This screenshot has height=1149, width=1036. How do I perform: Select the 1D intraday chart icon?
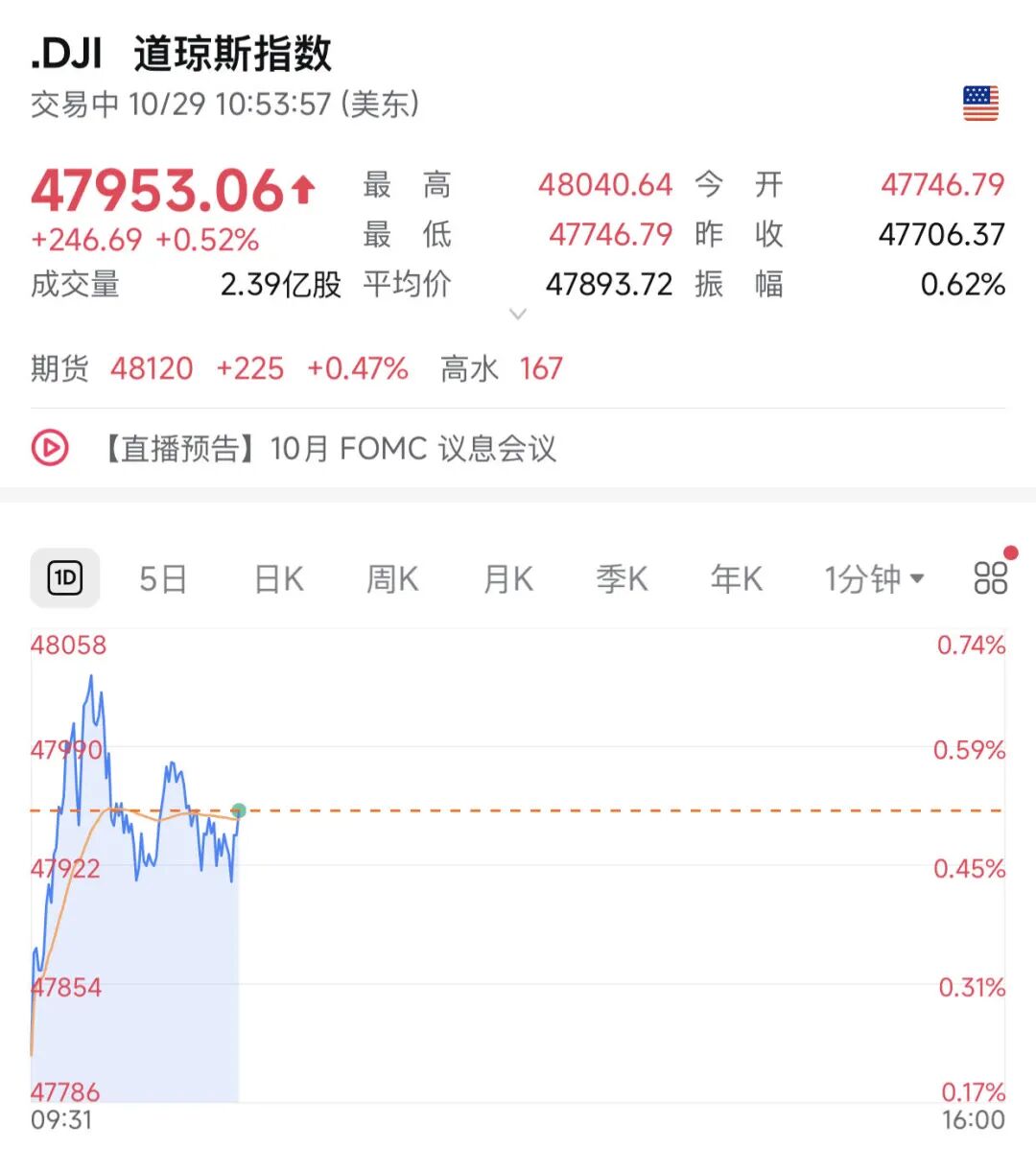[65, 577]
